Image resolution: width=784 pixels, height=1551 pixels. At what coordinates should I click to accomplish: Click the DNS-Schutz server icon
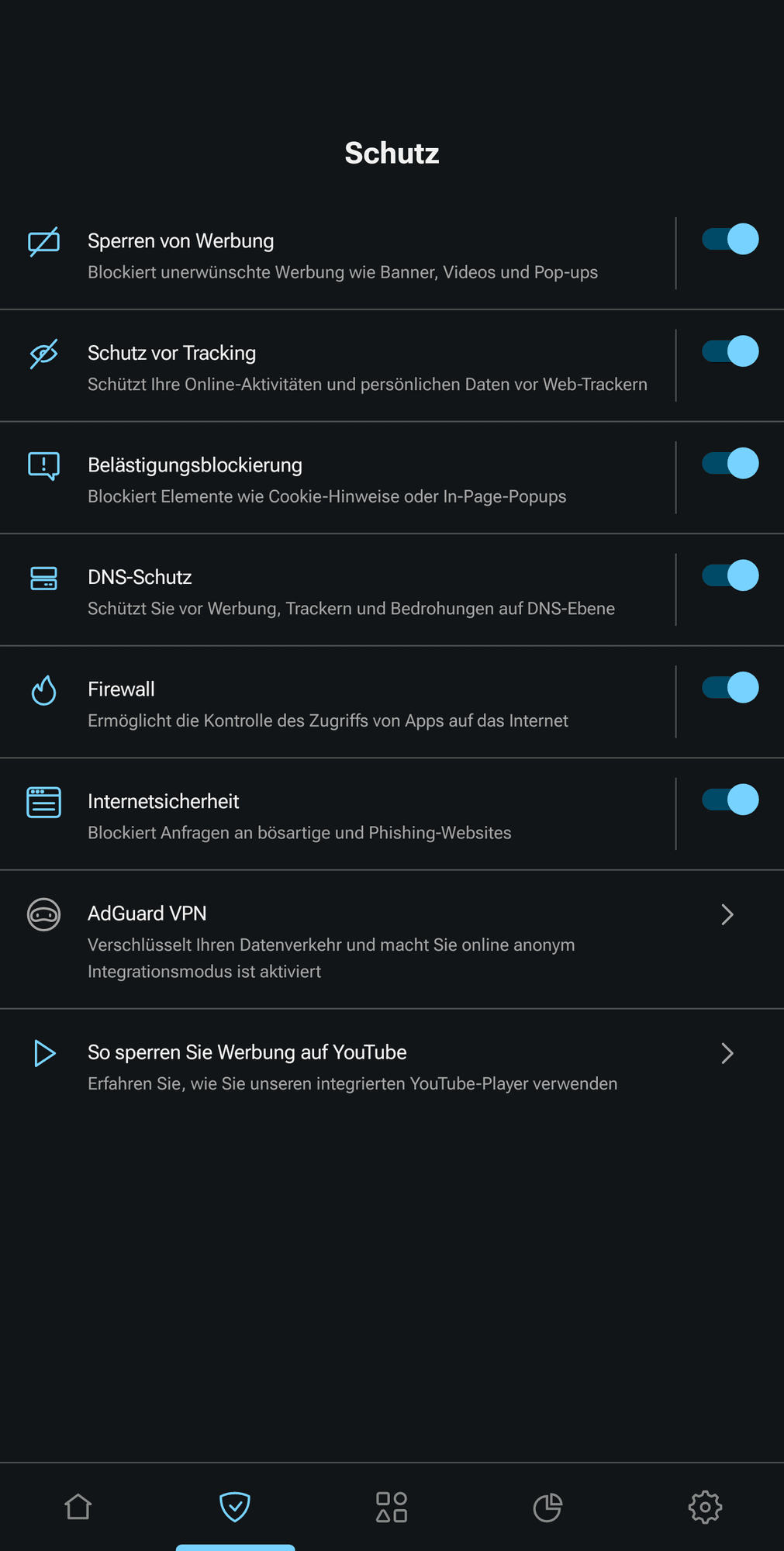(x=44, y=579)
